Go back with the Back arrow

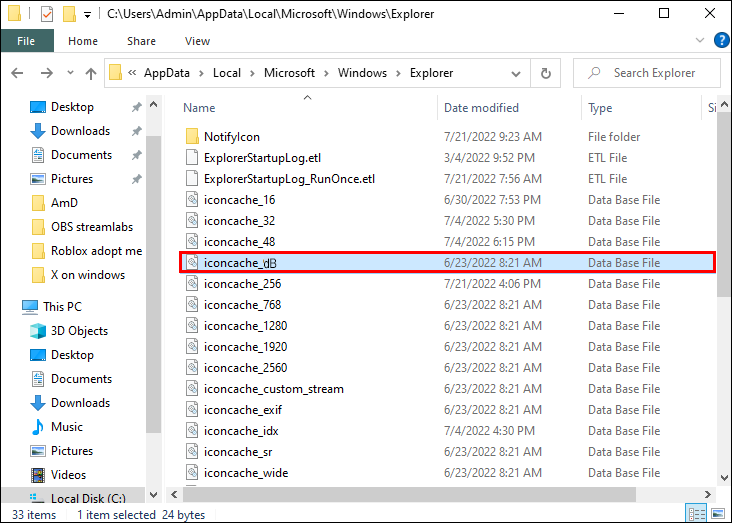click(x=17, y=73)
